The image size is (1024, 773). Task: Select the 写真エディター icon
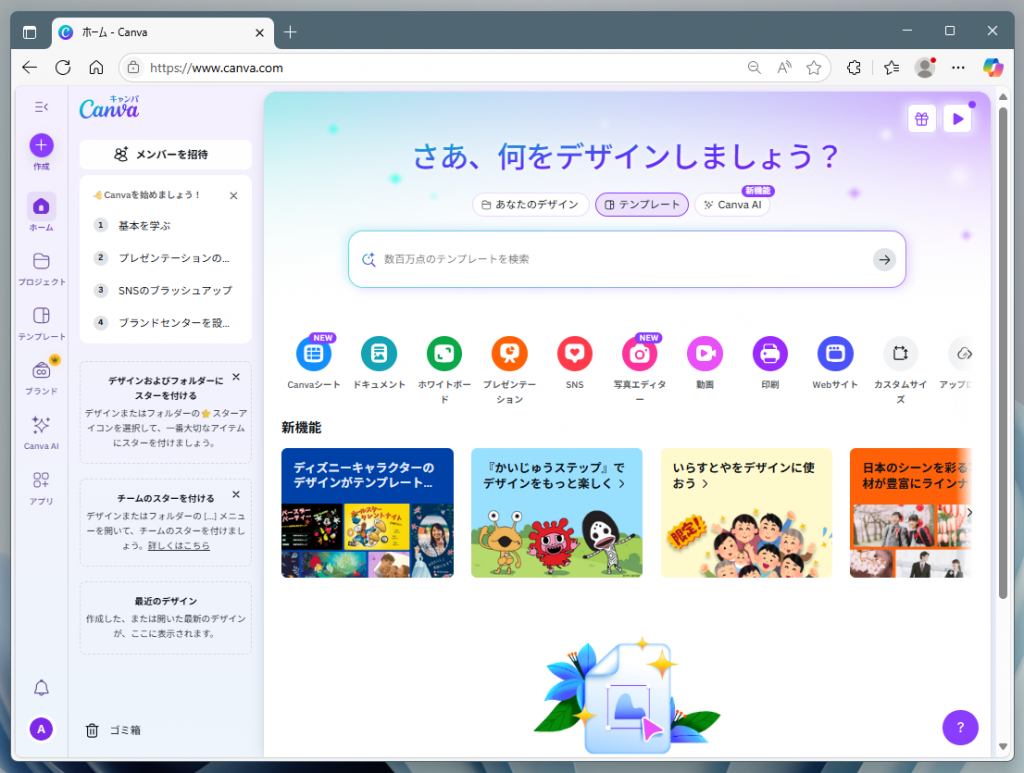point(639,353)
